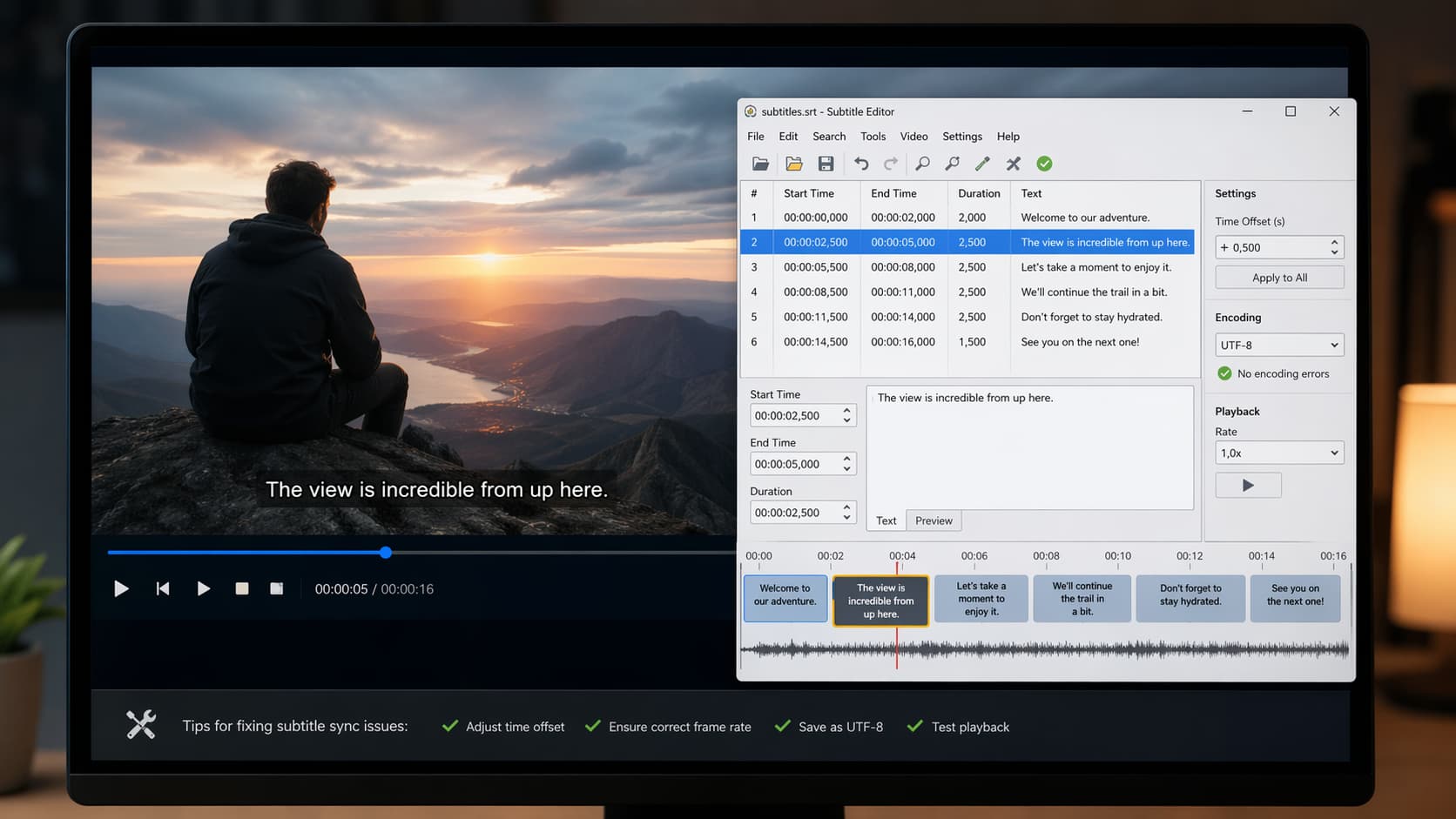Open the crossed tools icon in toolbar
1456x819 pixels.
(1013, 164)
